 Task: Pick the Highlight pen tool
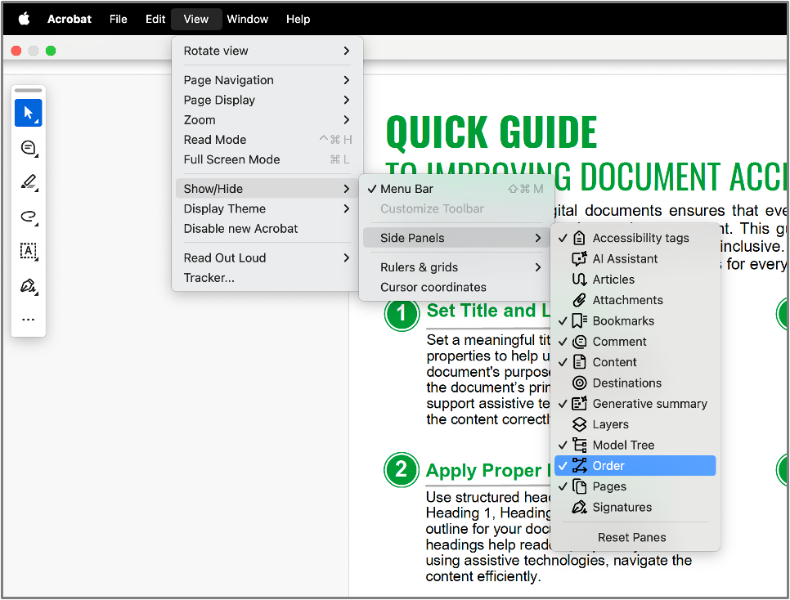[x=28, y=182]
